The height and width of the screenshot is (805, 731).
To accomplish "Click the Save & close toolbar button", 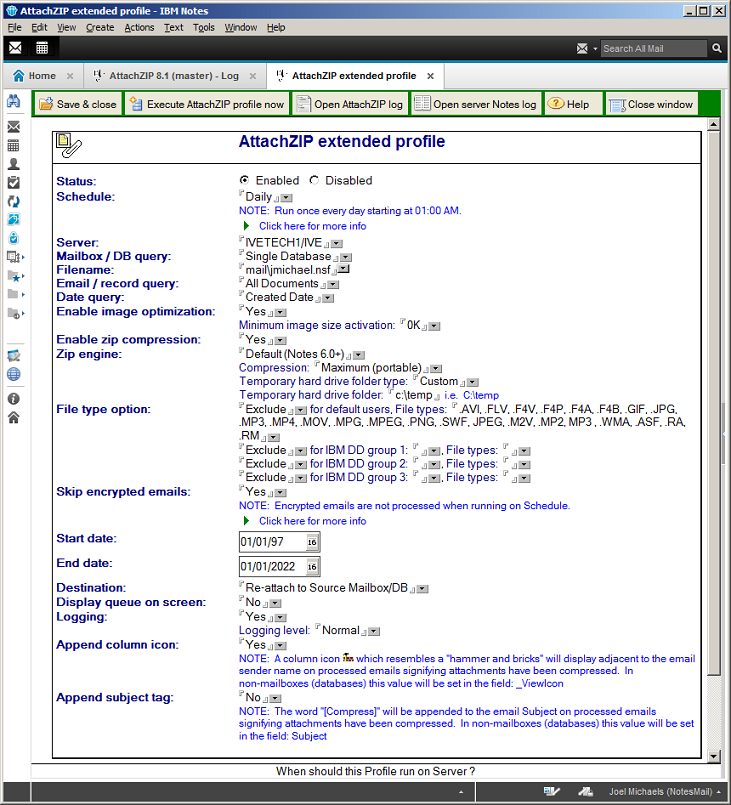I will coord(77,104).
